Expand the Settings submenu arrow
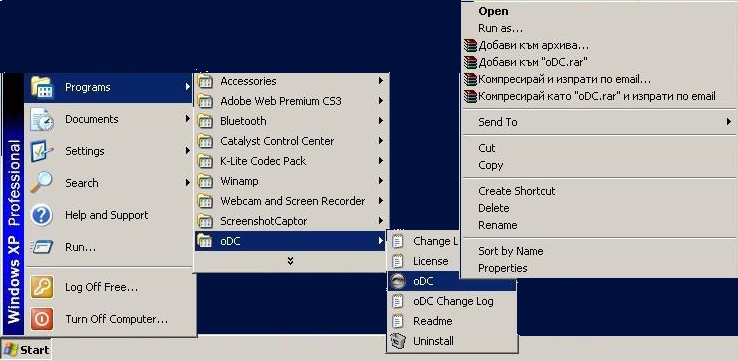Image resolution: width=738 pixels, height=361 pixels. tap(187, 151)
